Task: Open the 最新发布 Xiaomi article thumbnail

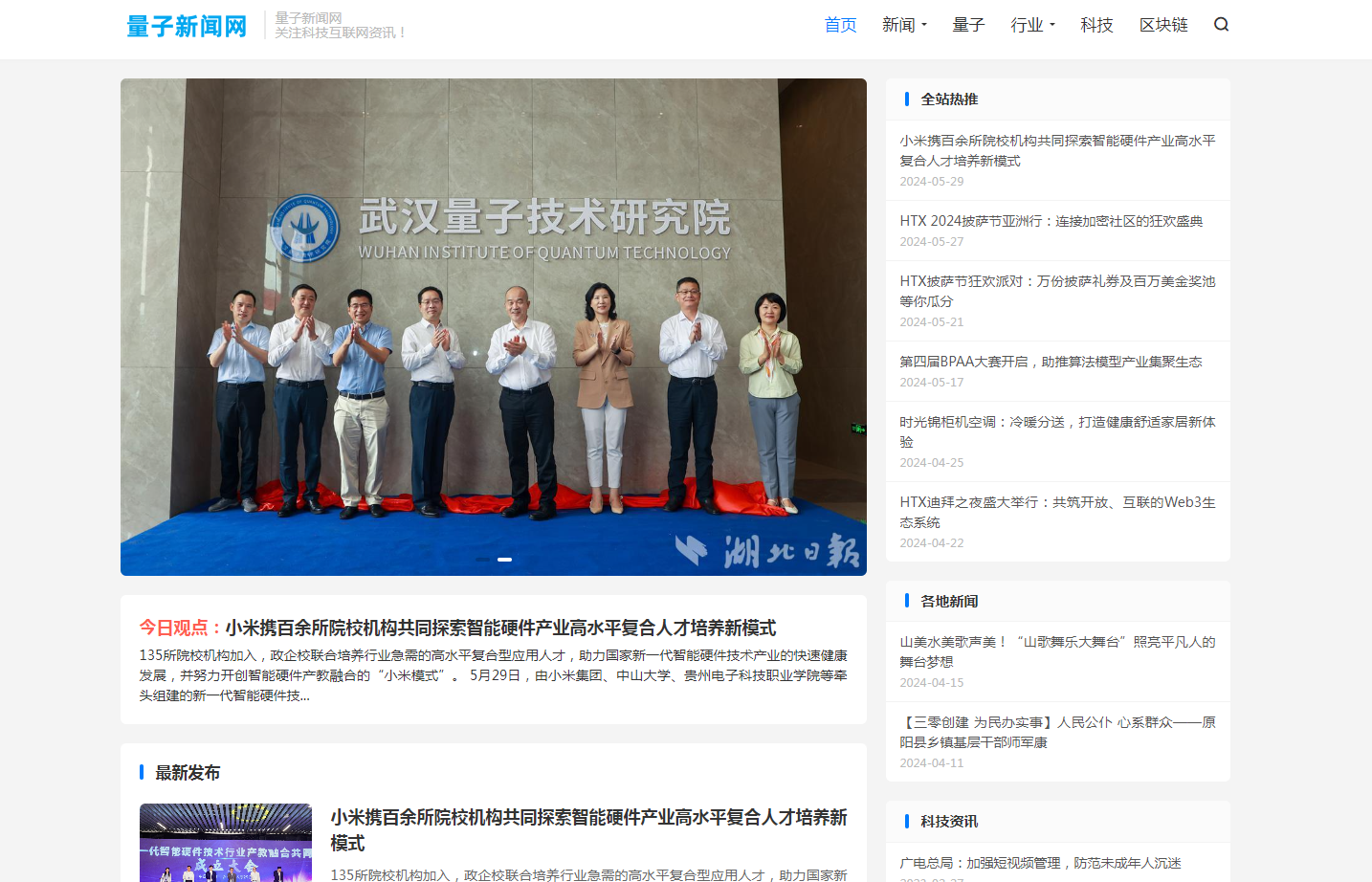Action: (226, 843)
